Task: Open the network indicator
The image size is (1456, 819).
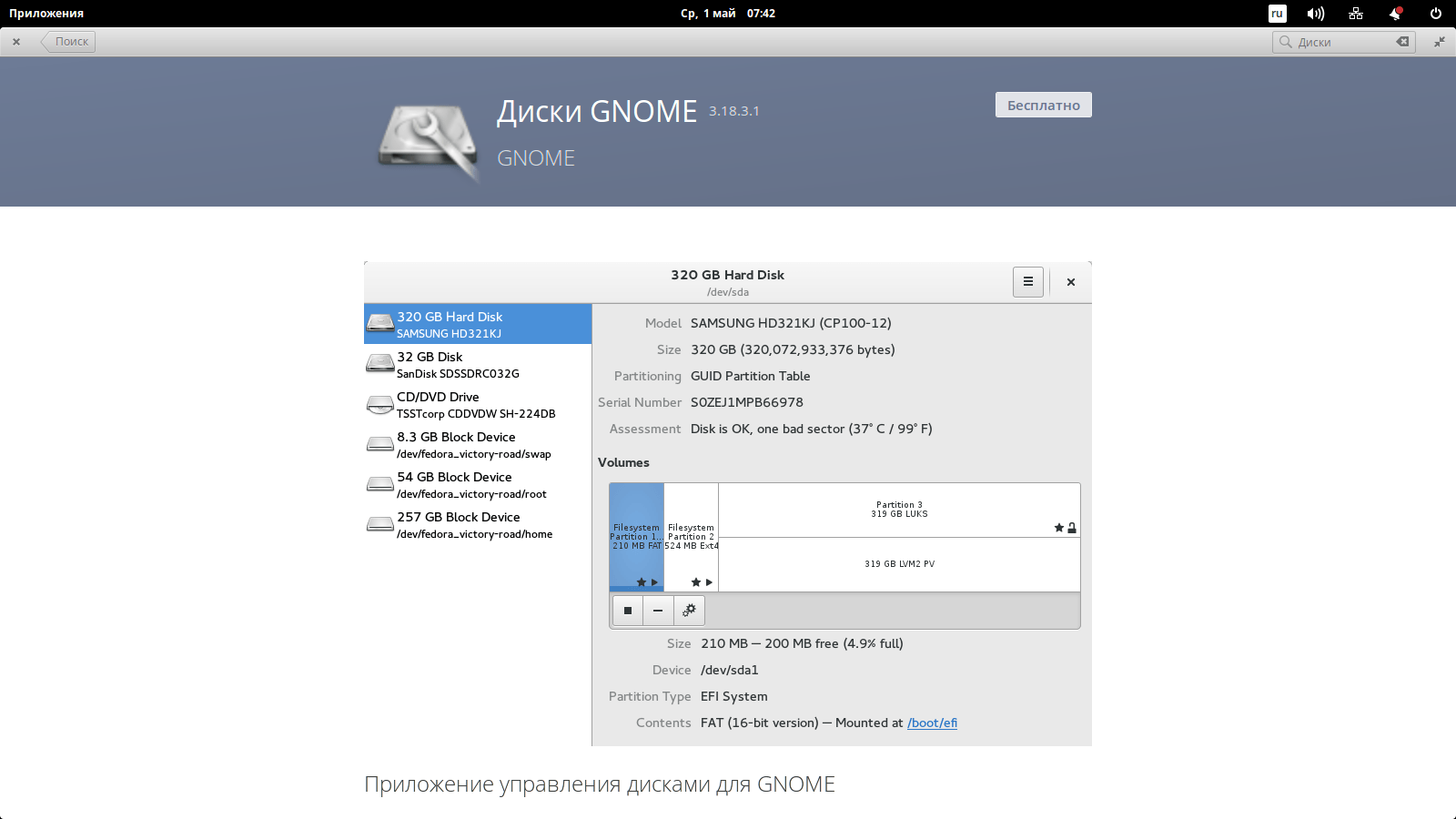Action: coord(1356,14)
